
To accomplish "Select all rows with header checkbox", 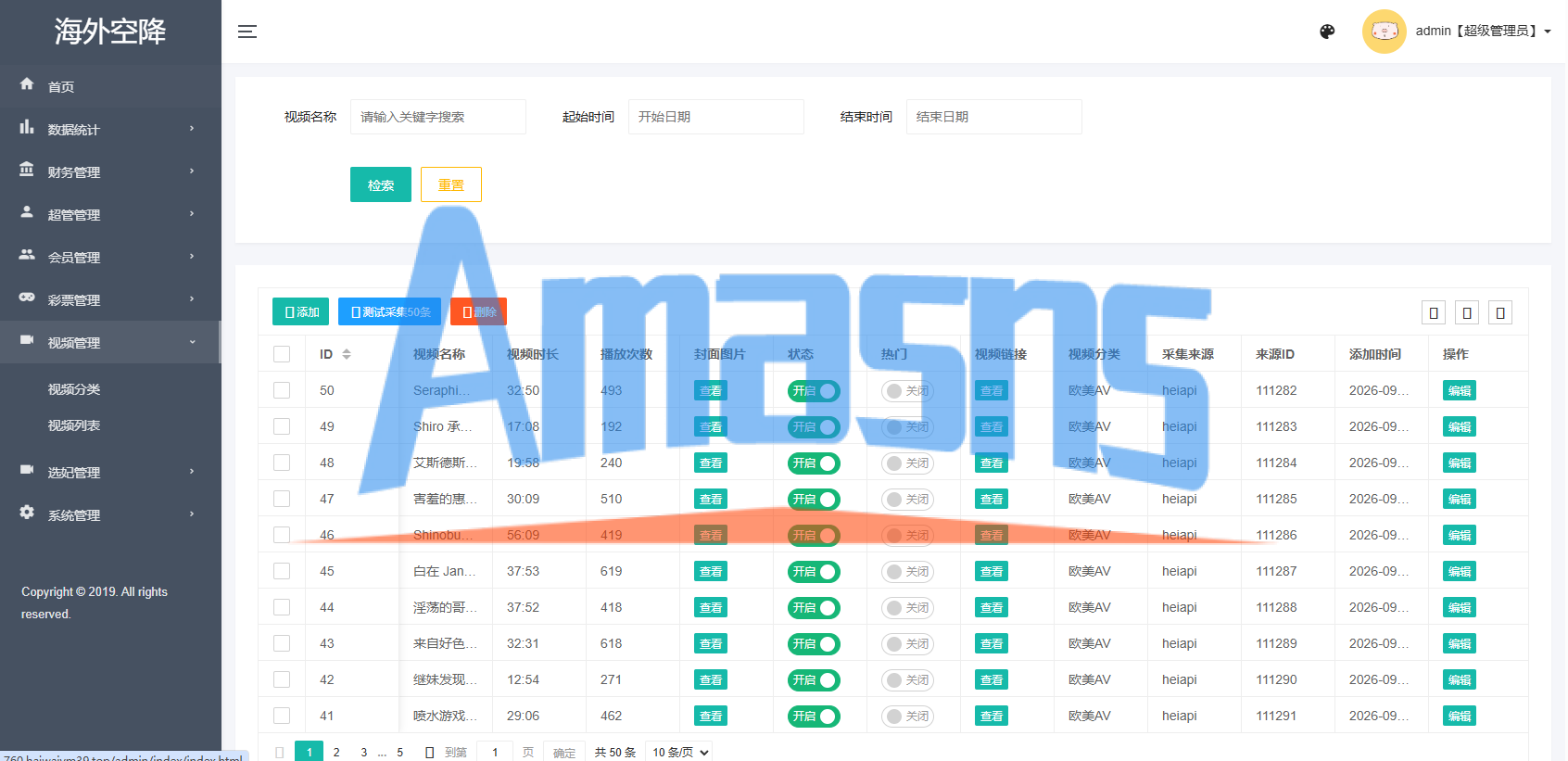I will 282,354.
